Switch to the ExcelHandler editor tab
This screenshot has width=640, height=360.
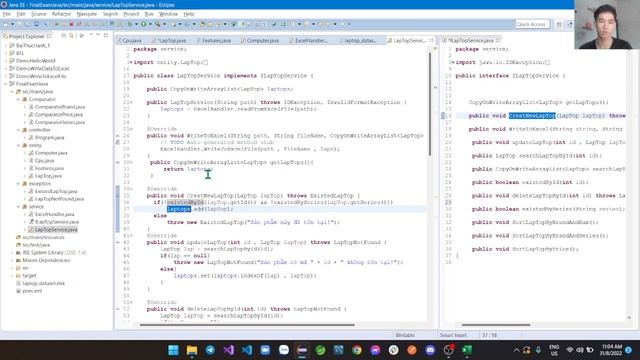310,40
